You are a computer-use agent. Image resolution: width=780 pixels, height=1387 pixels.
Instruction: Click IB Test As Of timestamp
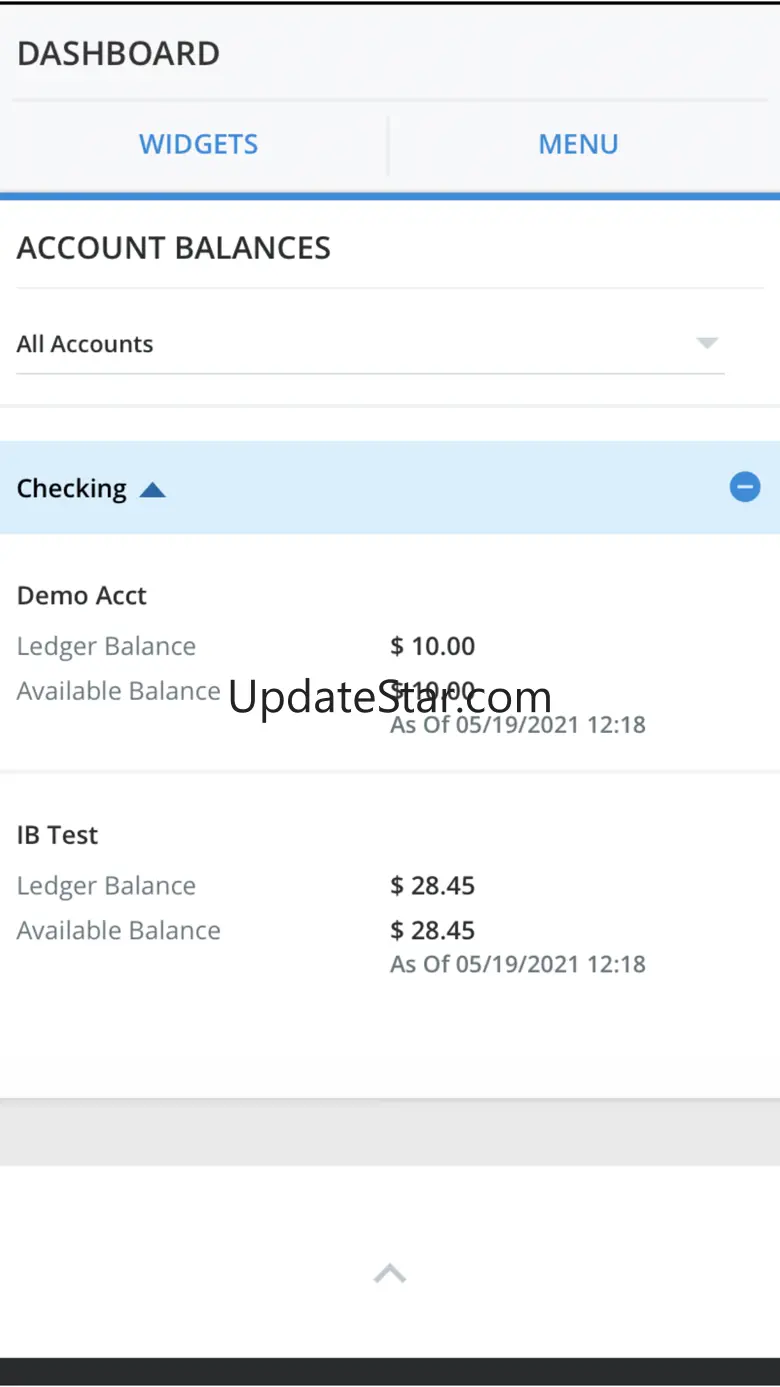click(518, 964)
